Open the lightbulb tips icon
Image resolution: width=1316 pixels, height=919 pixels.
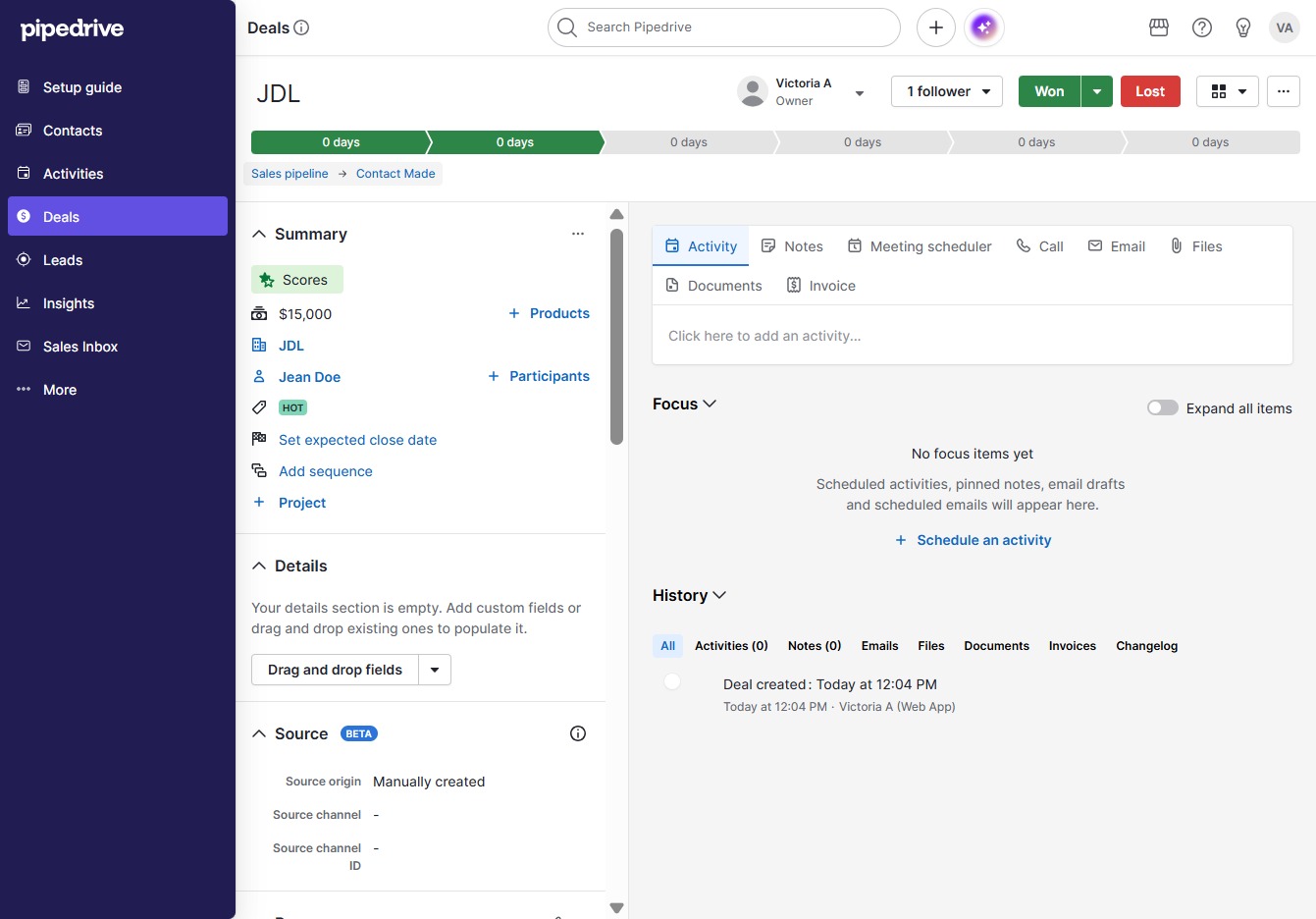[x=1243, y=27]
